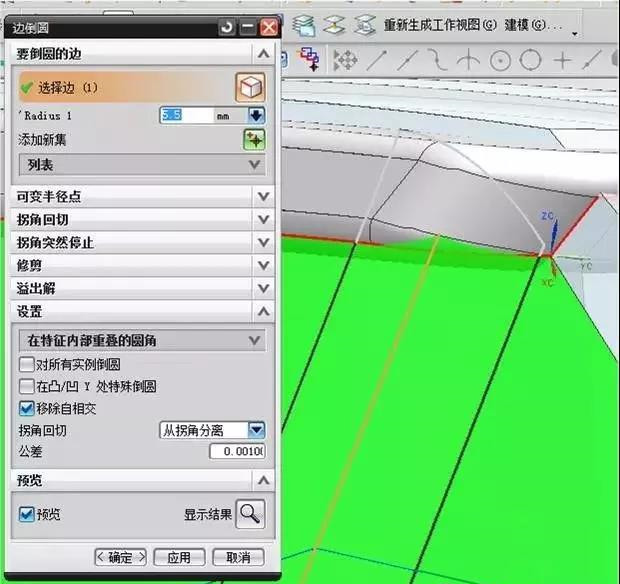This screenshot has width=620, height=584.
Task: Expand the list section
Action: 255,164
